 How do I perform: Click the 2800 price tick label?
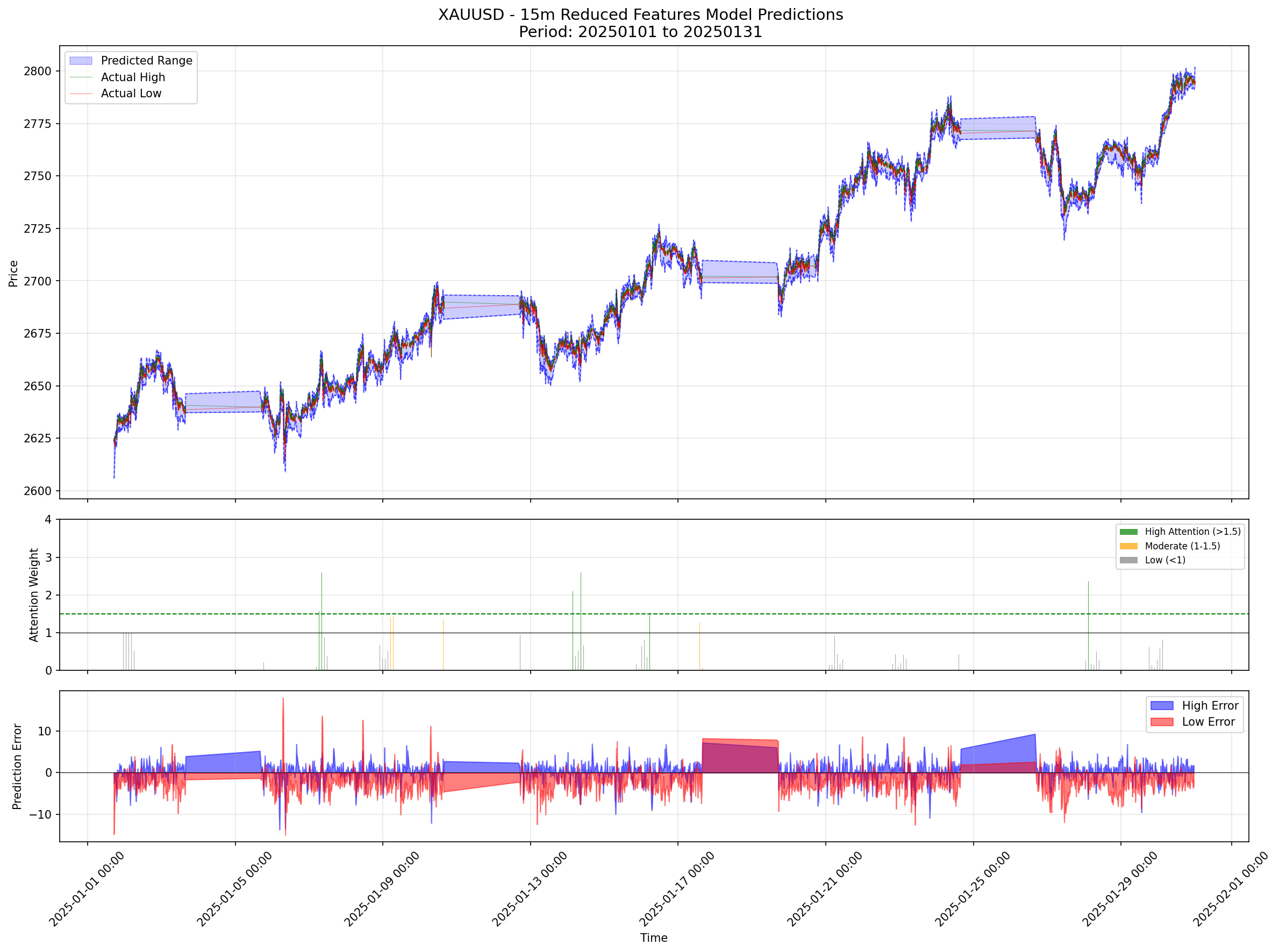point(38,71)
